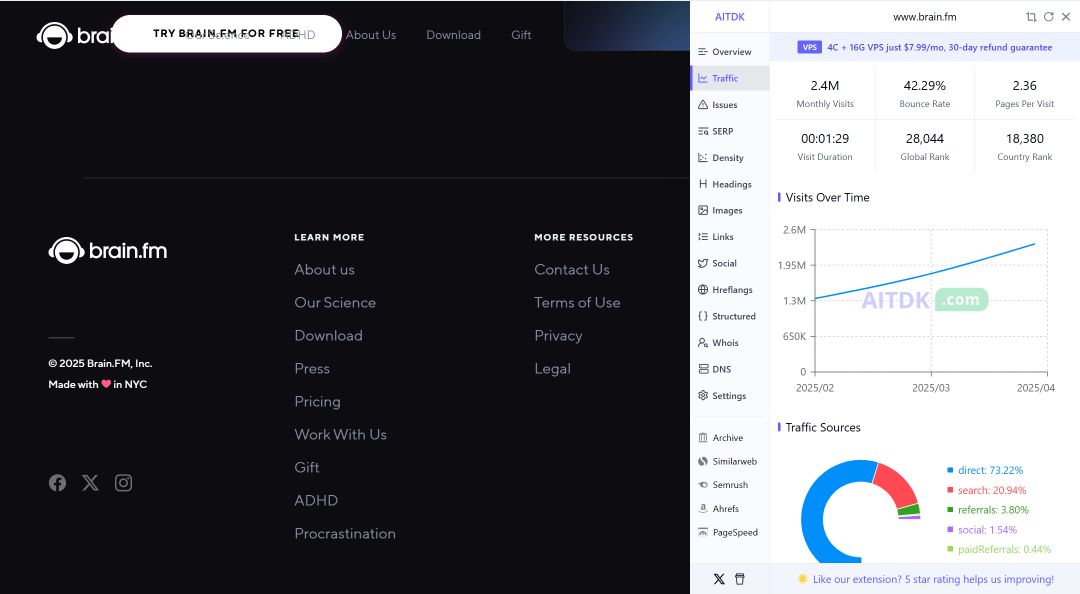This screenshot has width=1080, height=594.
Task: Click the brain.fm logo in the header
Action: (x=74, y=35)
